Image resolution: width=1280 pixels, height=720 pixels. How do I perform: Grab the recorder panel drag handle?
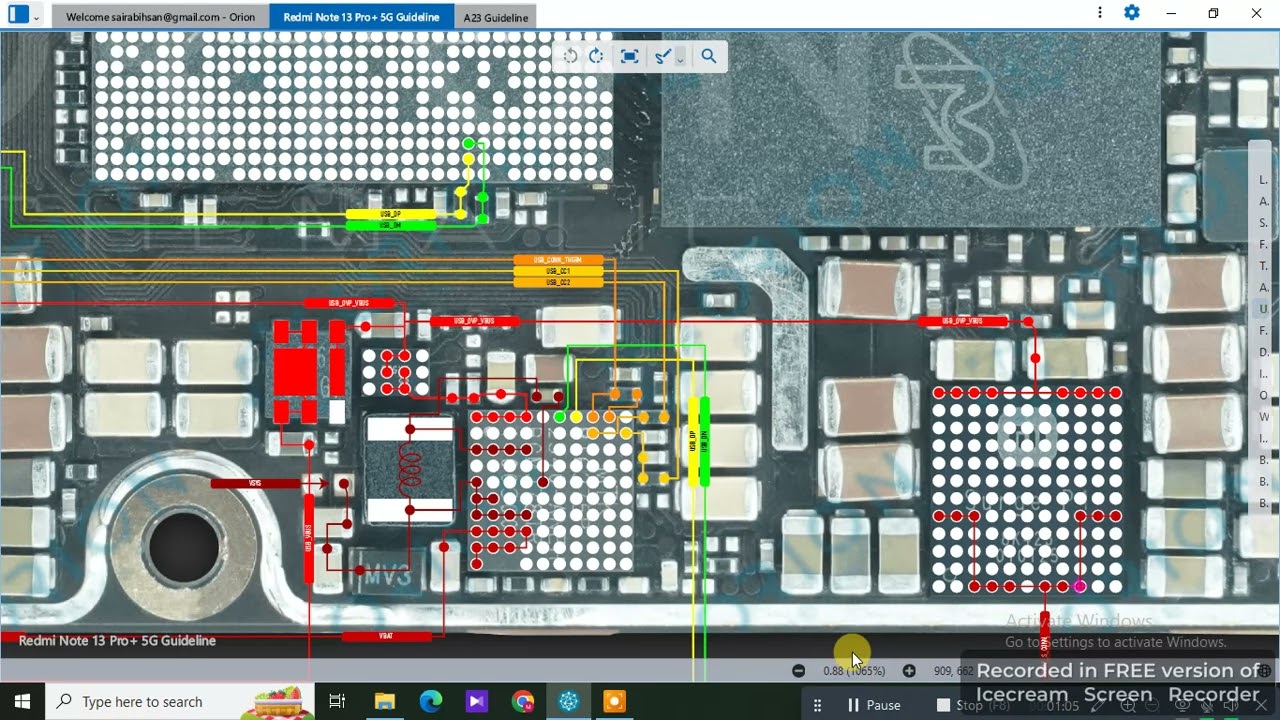(x=817, y=705)
